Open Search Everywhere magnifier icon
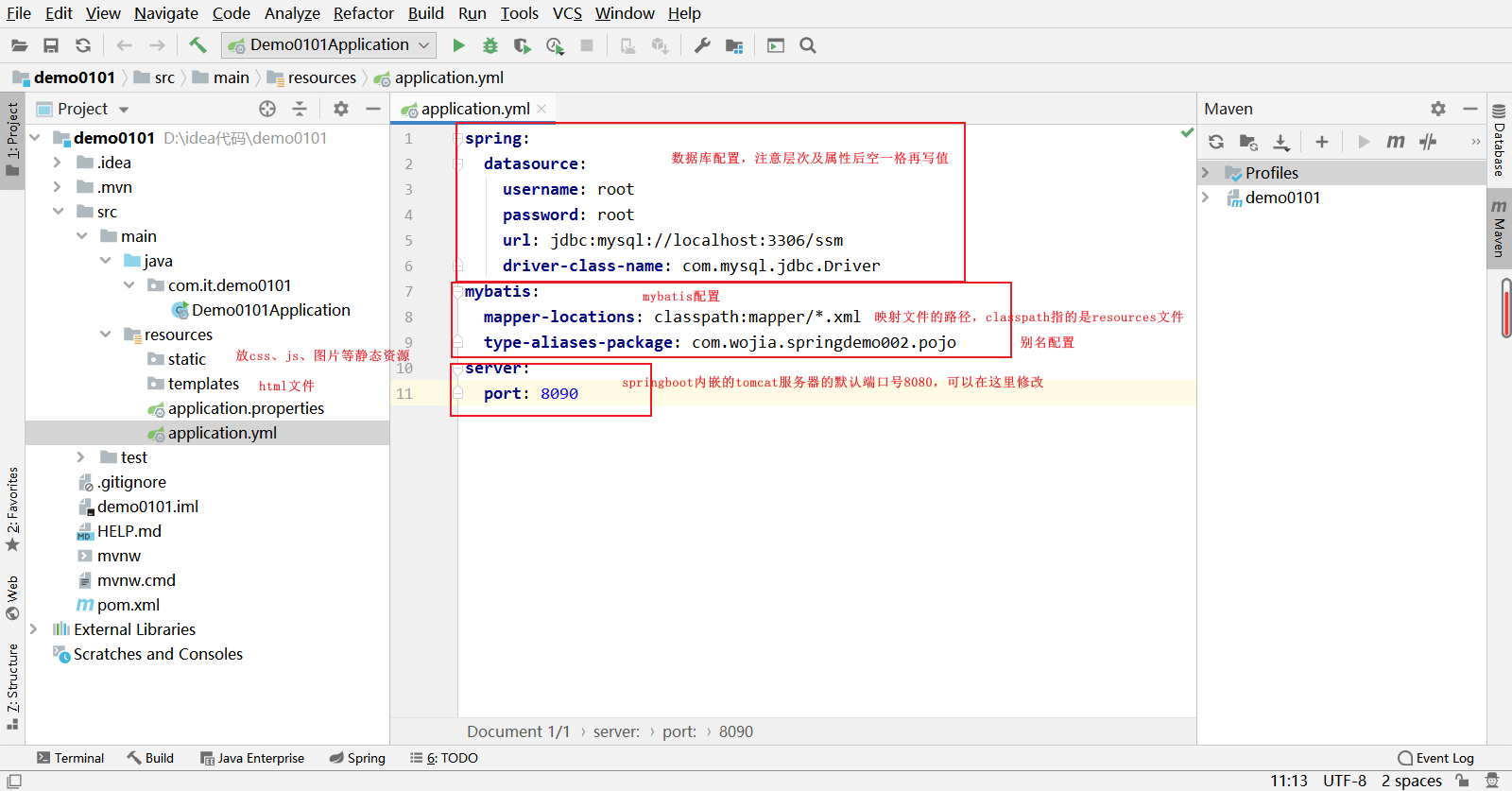 (808, 45)
